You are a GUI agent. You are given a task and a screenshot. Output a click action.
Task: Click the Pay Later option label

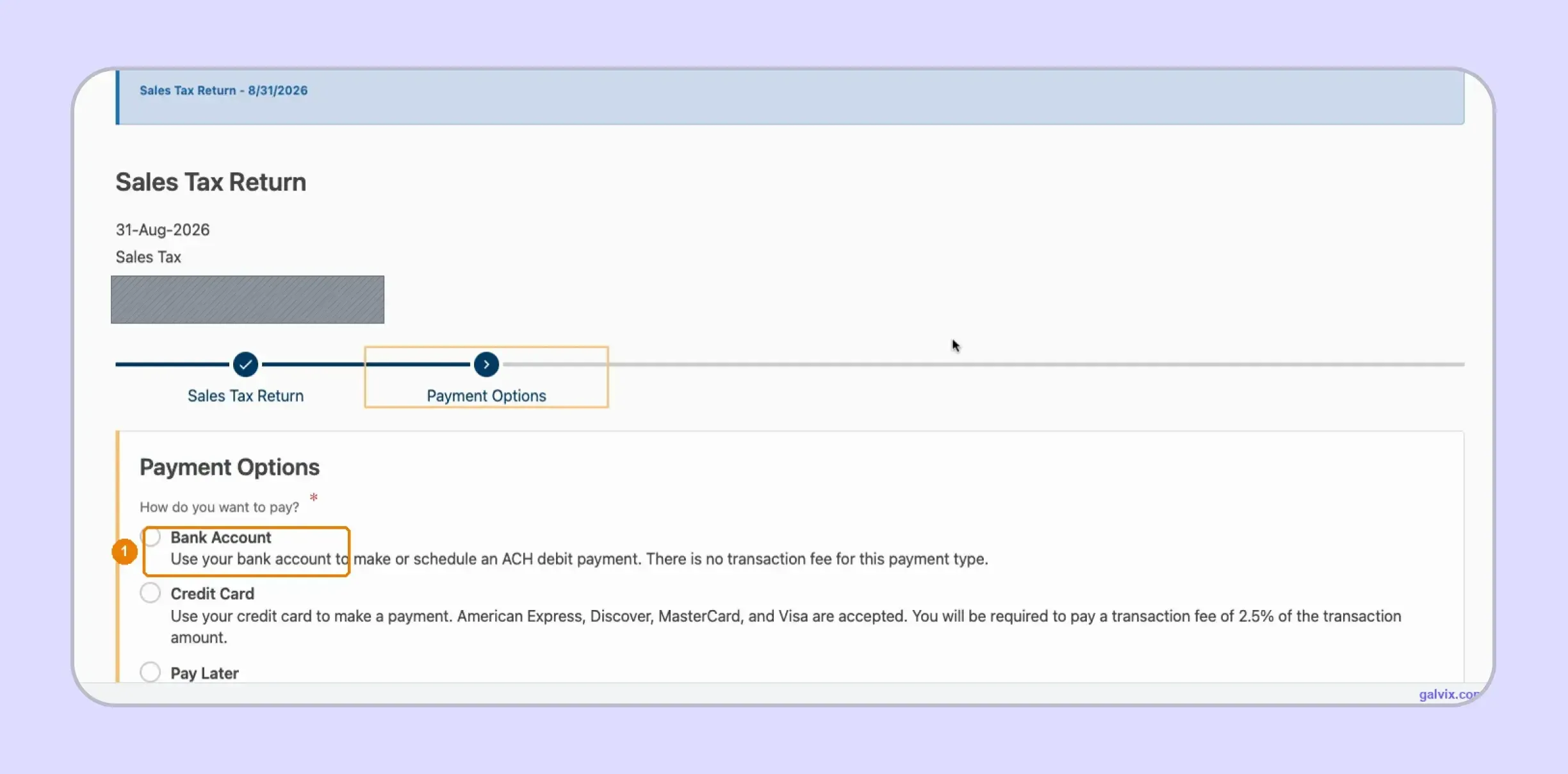pos(204,673)
